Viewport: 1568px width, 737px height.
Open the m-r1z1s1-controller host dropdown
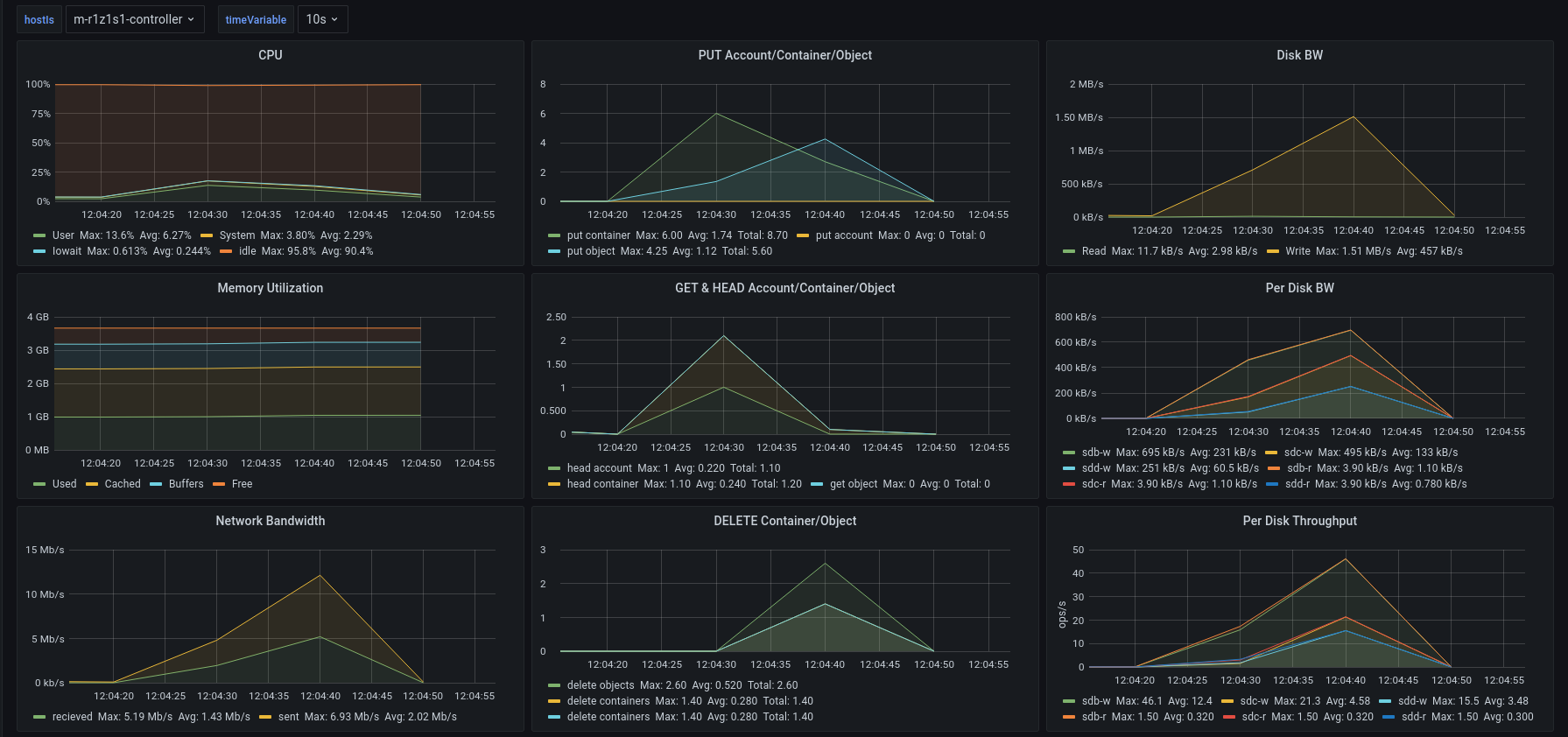[134, 19]
